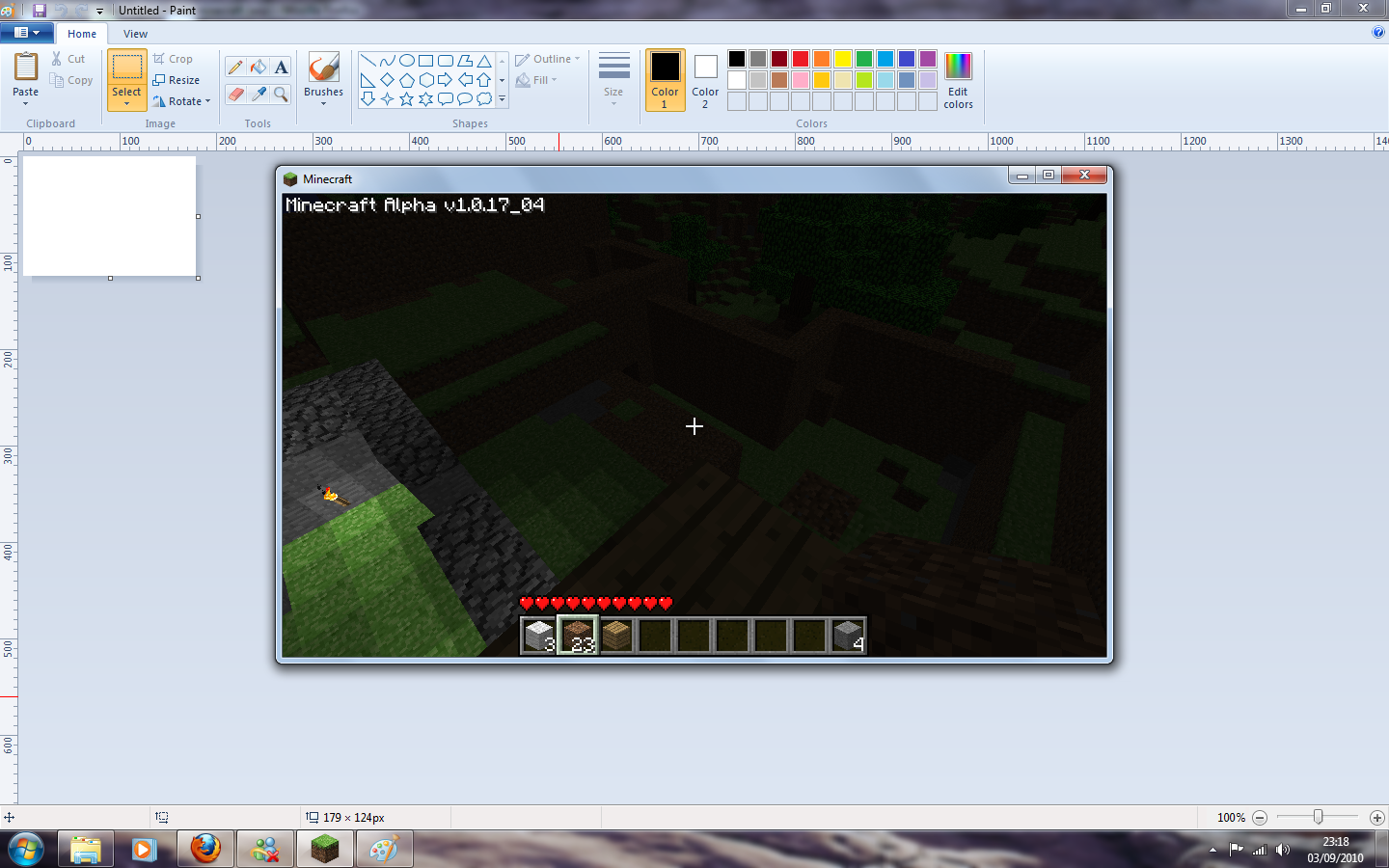Viewport: 1389px width, 868px height.
Task: Select the Fill with color bucket tool
Action: point(259,68)
